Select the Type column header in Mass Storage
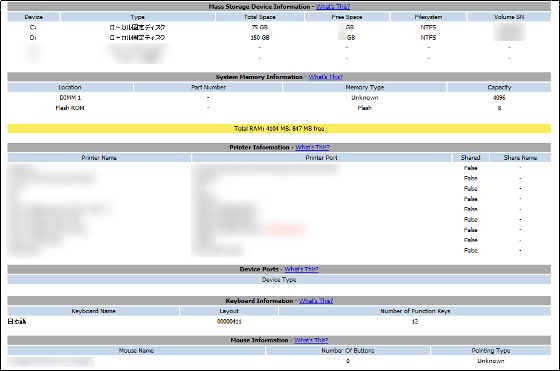The width and height of the screenshot is (560, 371). click(138, 17)
